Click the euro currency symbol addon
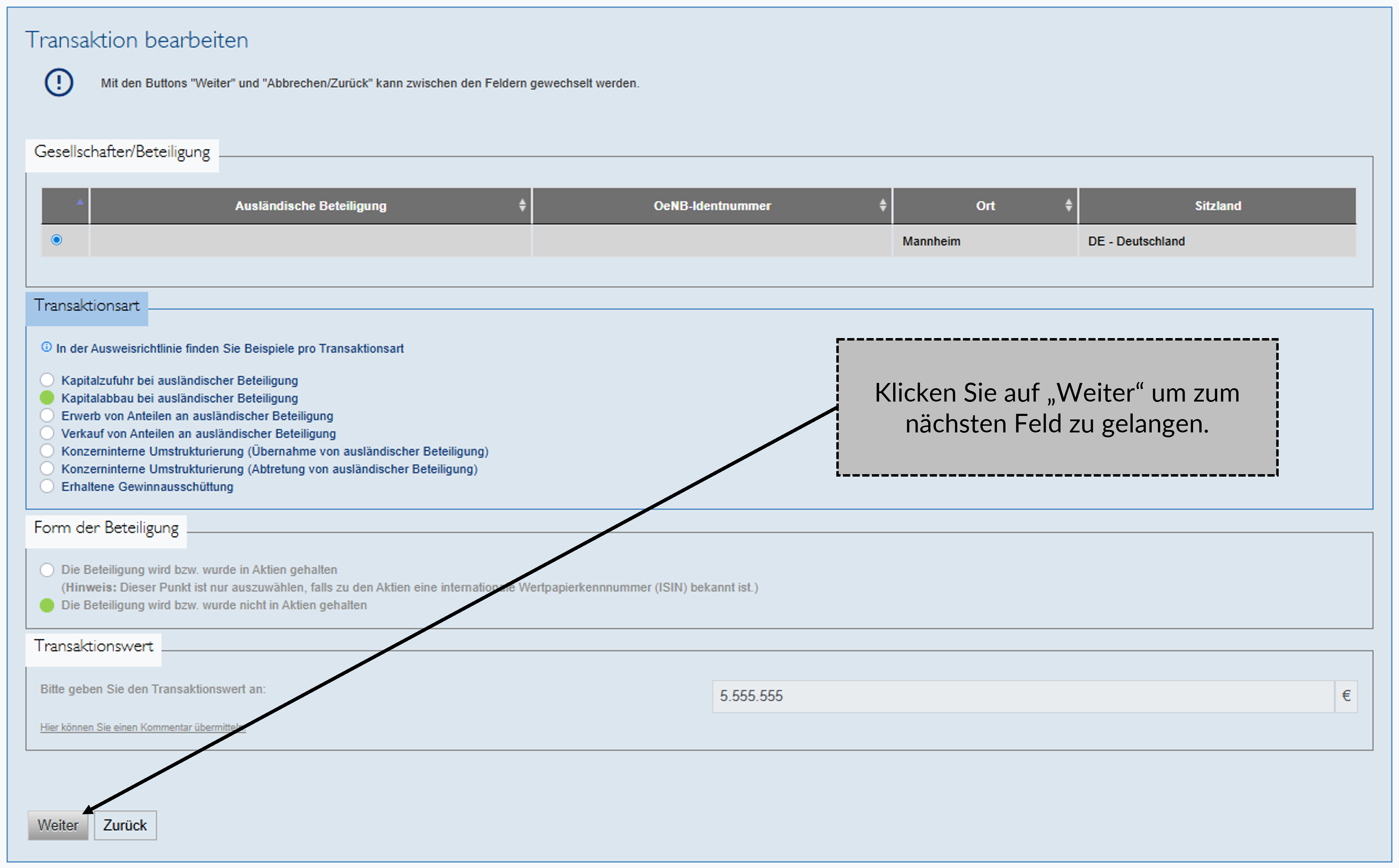This screenshot has height=868, width=1399. [1346, 696]
